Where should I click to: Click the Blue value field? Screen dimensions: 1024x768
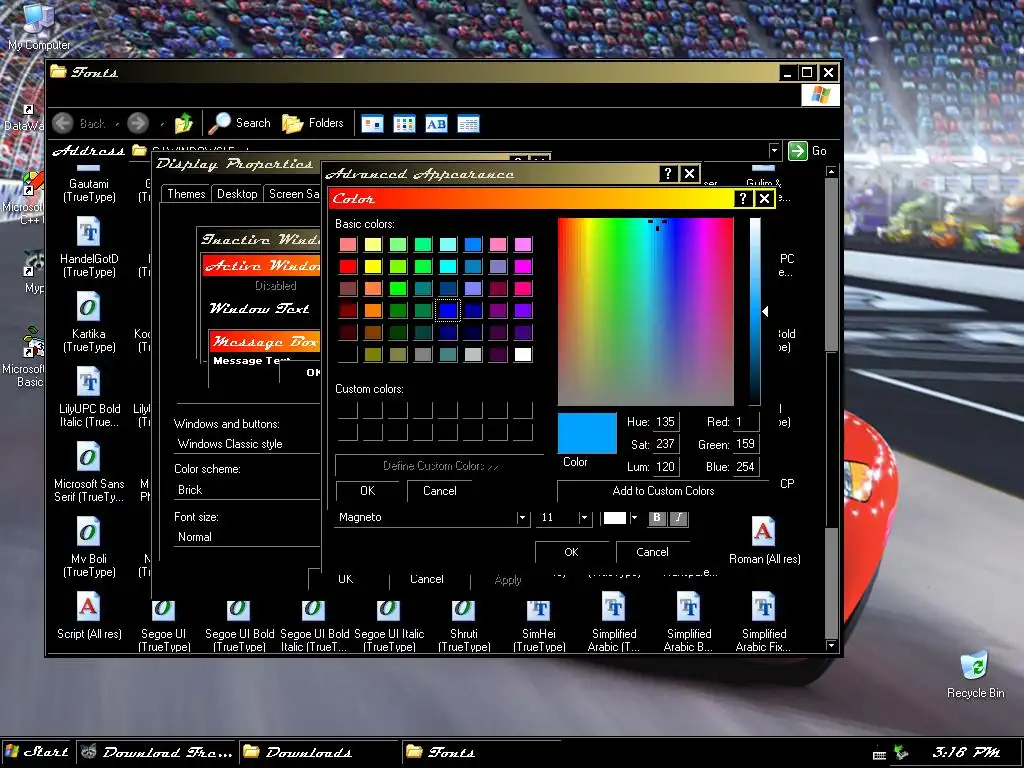click(745, 467)
